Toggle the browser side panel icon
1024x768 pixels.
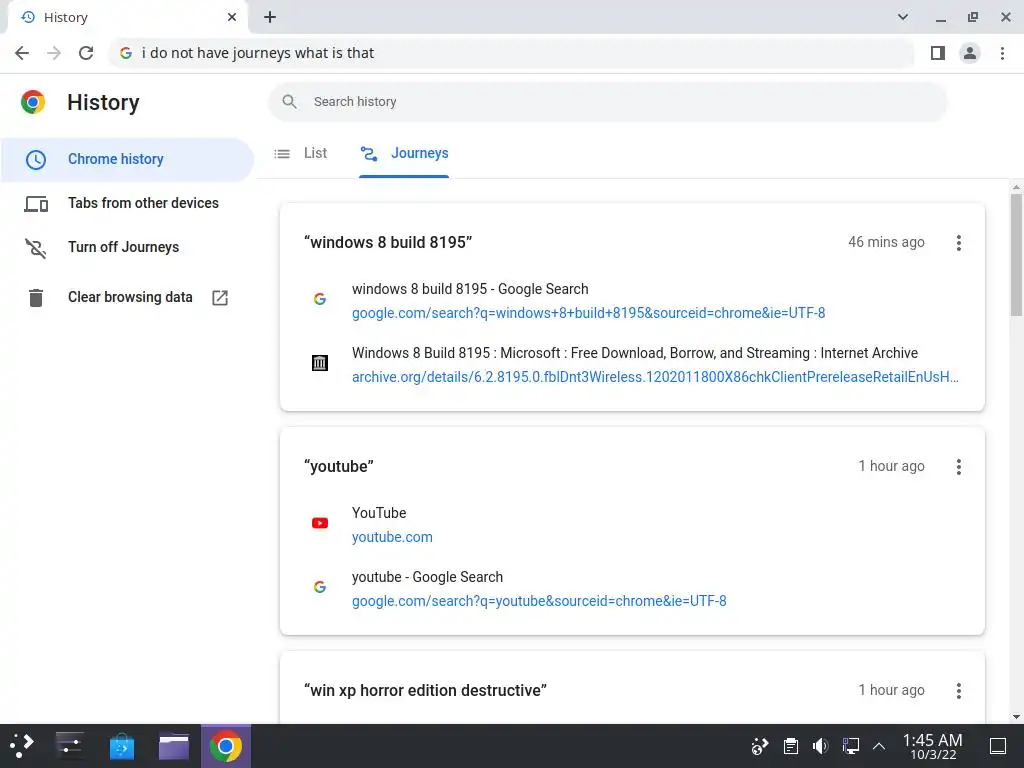[938, 53]
